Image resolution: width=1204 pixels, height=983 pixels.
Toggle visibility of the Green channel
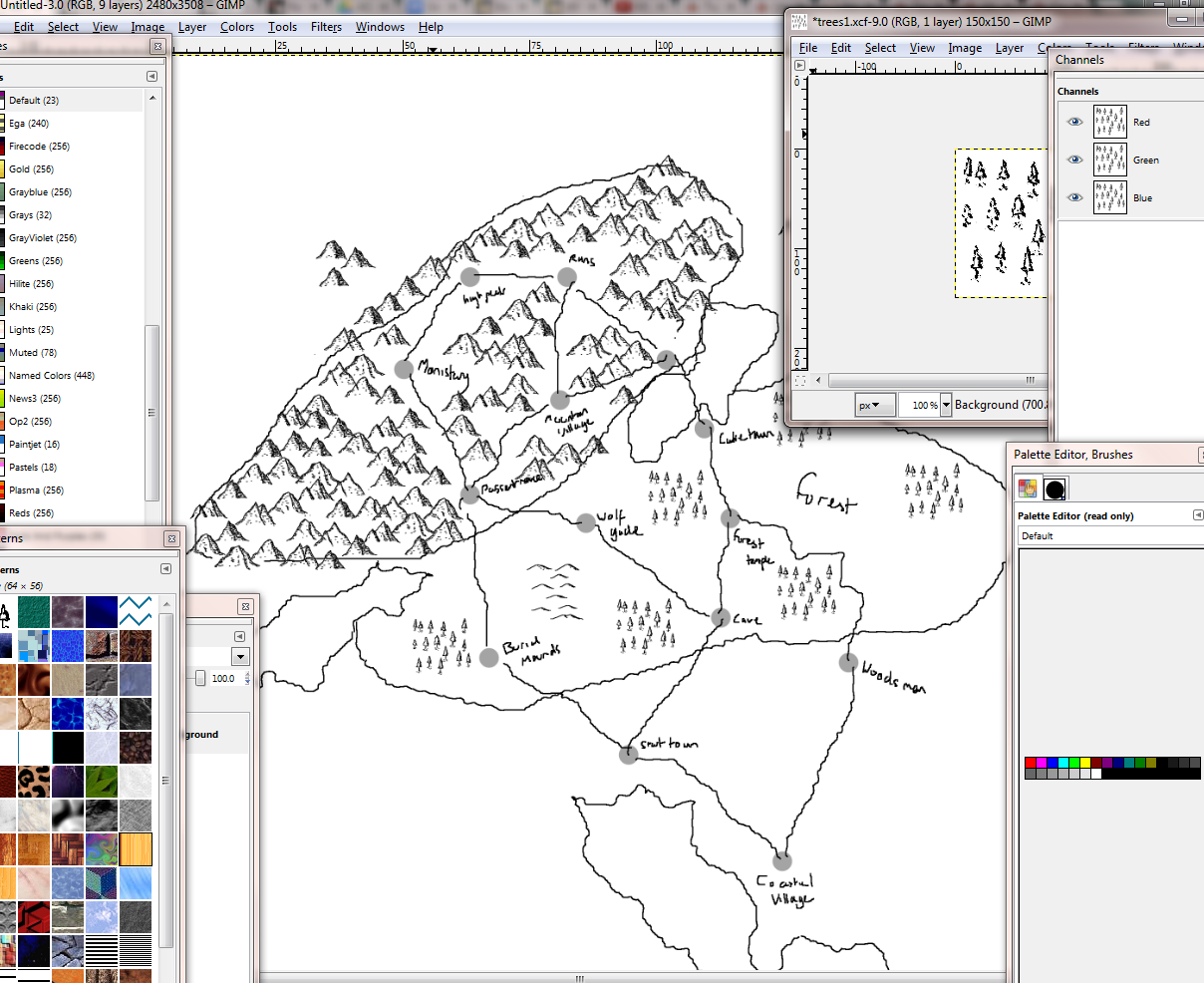(1074, 160)
